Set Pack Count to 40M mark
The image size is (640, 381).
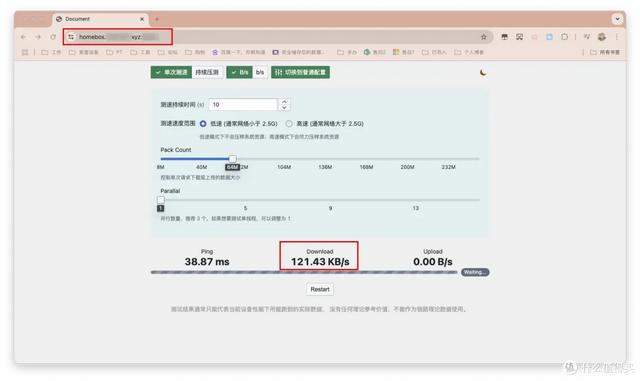[x=201, y=167]
